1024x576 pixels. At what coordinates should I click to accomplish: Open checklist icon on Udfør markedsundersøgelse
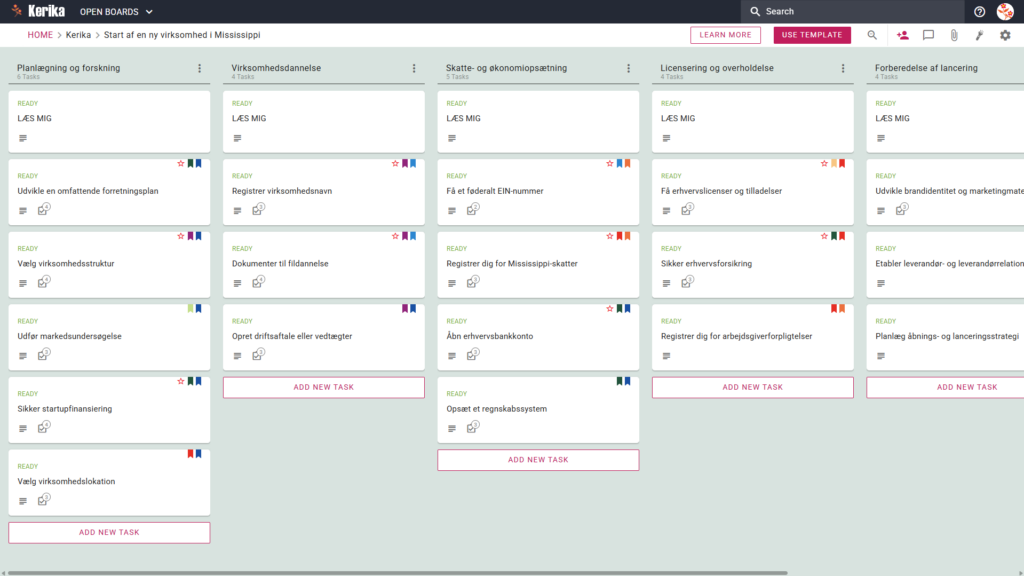(x=44, y=355)
